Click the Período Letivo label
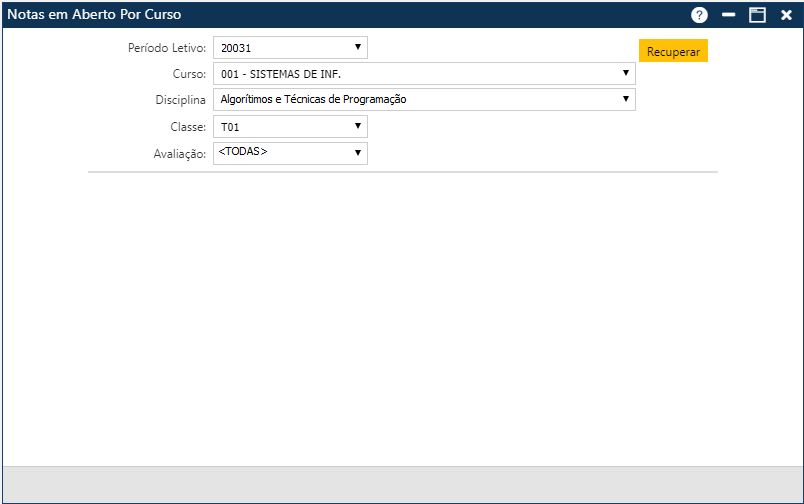 [x=167, y=48]
